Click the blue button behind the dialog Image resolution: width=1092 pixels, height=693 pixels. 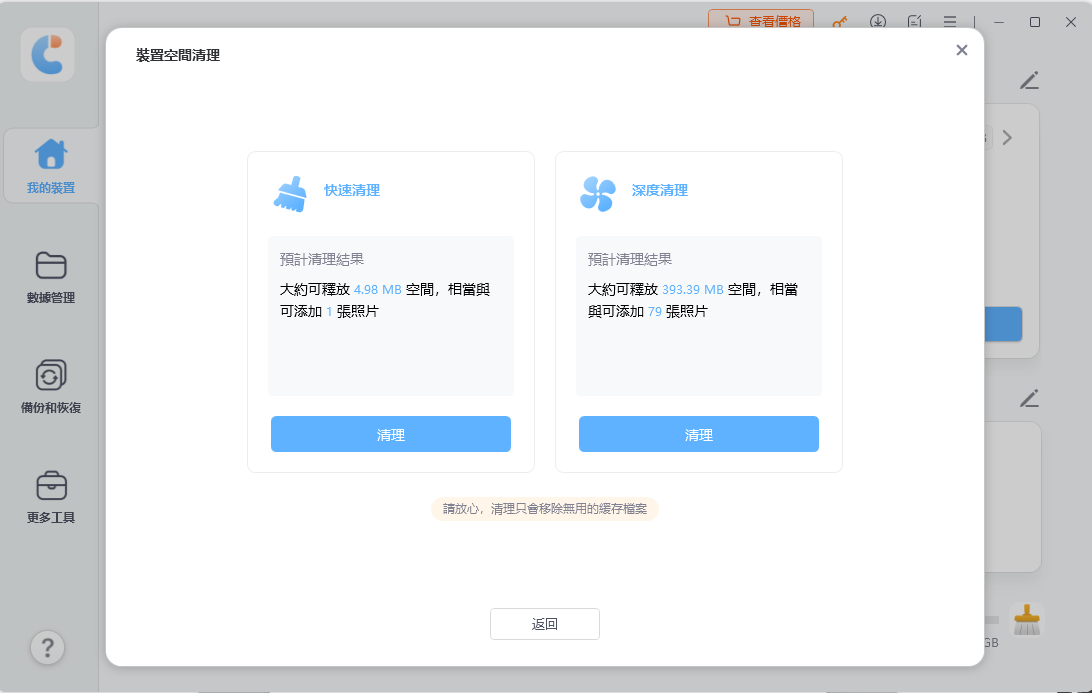(1004, 324)
